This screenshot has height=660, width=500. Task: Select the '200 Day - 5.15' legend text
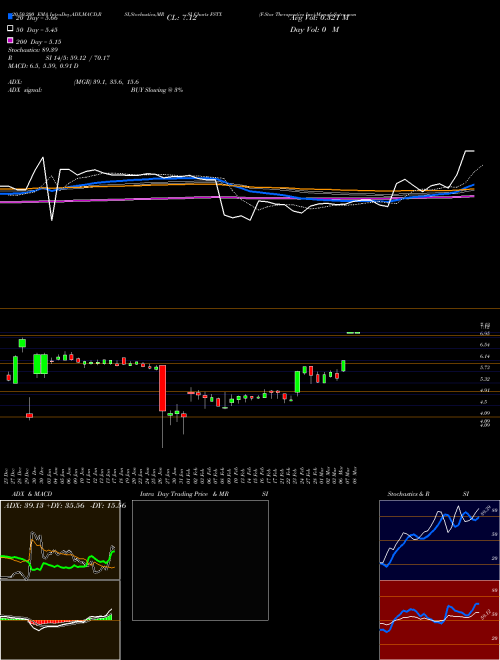(x=39, y=42)
